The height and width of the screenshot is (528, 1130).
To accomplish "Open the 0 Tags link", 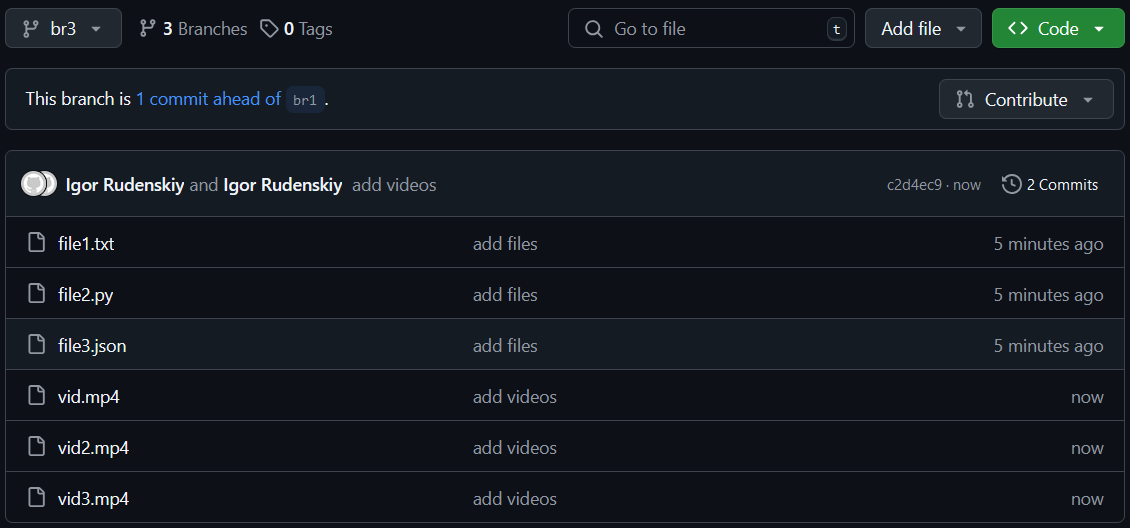I will (x=296, y=29).
